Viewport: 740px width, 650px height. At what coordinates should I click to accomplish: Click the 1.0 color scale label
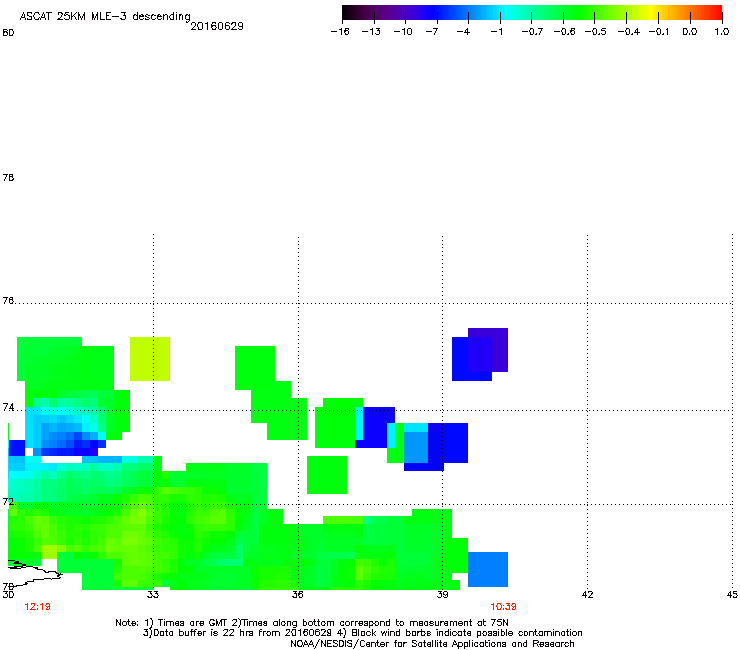[722, 32]
